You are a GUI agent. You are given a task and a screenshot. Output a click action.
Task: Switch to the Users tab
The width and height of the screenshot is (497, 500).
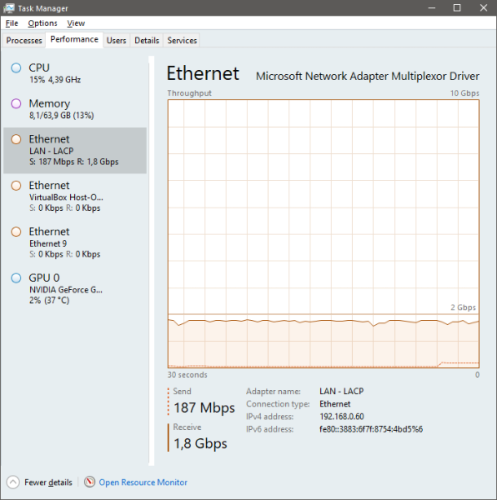(x=116, y=40)
